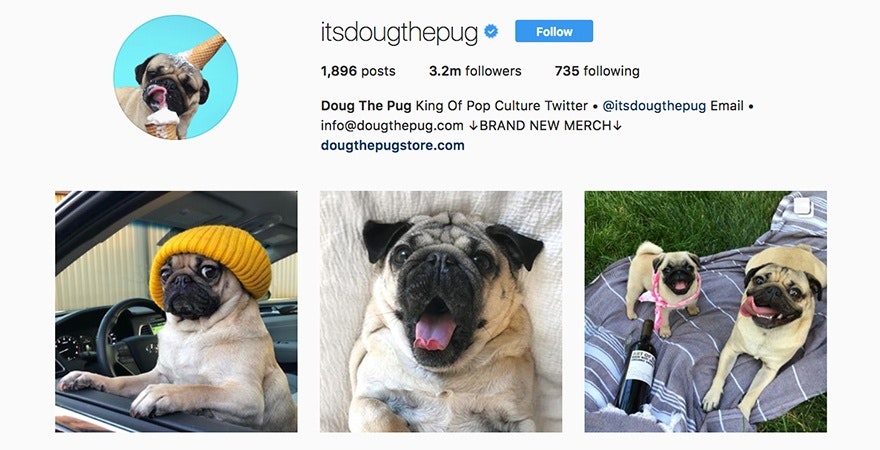Click the small pug with pink bandana
This screenshot has width=880, height=450.
(665, 284)
